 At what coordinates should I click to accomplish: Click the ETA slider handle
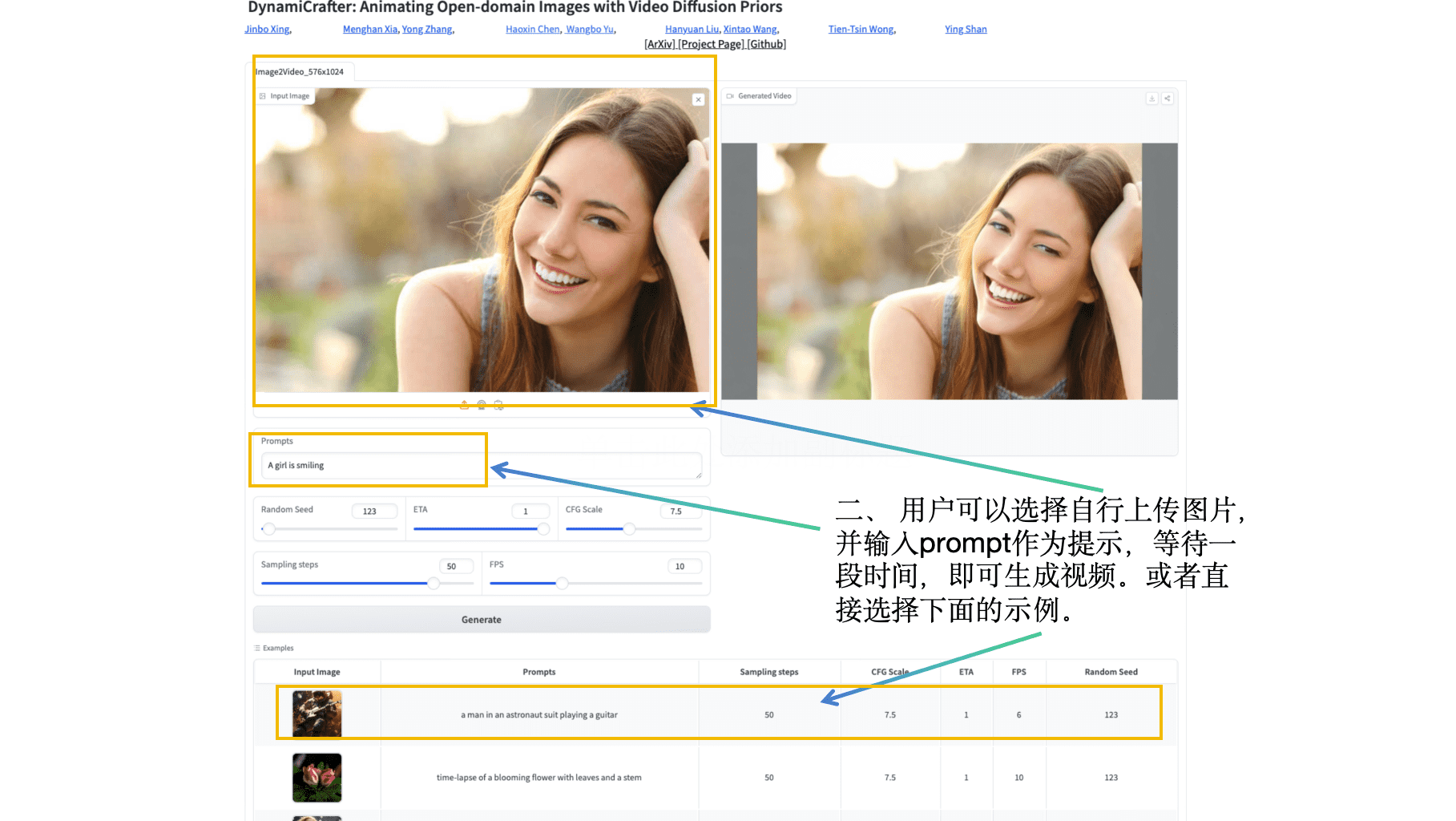click(x=543, y=529)
